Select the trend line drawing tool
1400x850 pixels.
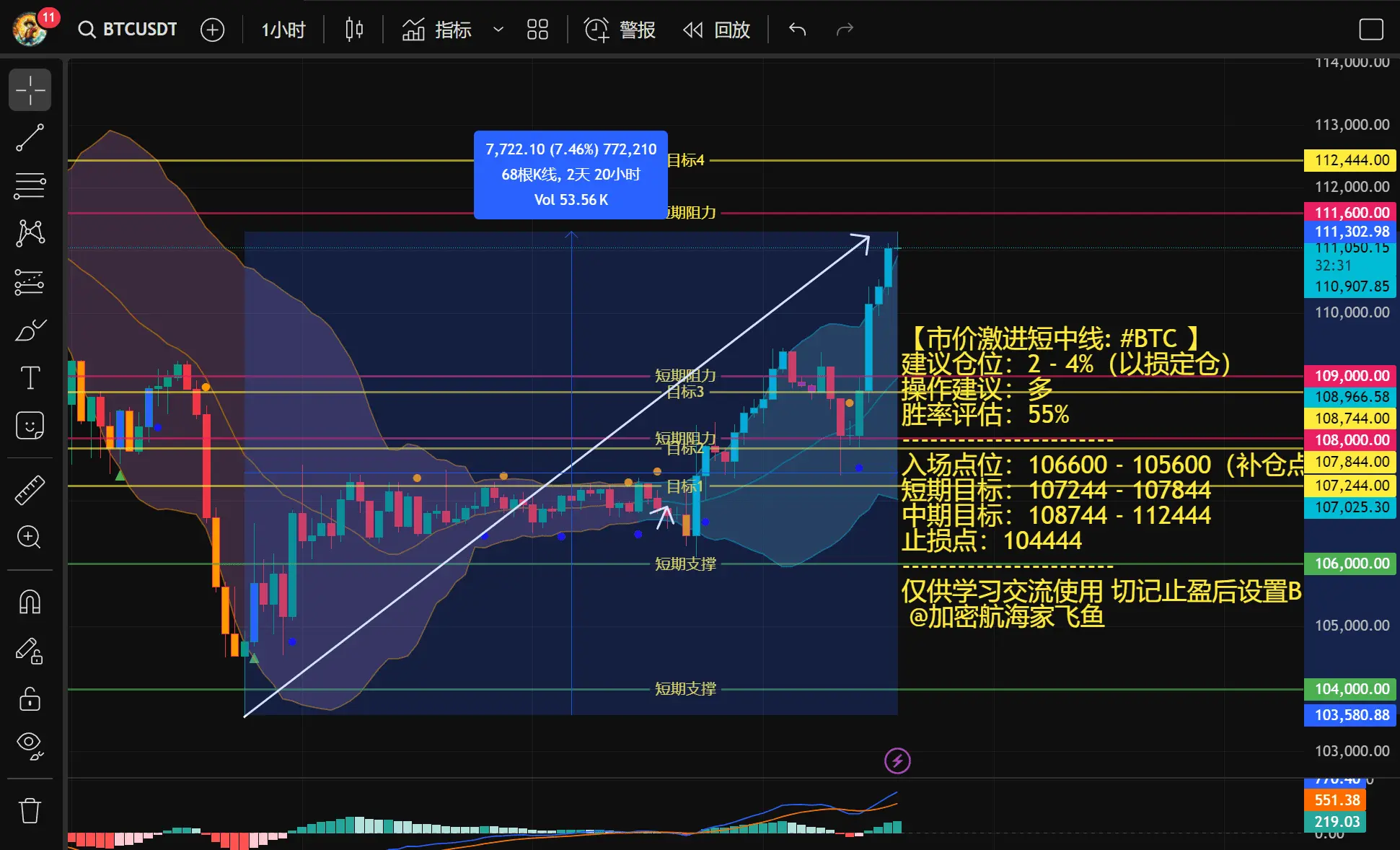click(30, 137)
